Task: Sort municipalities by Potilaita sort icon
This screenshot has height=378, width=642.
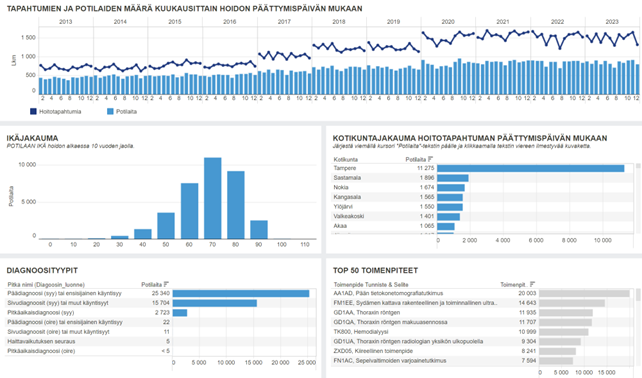Action: pyautogui.click(x=430, y=159)
